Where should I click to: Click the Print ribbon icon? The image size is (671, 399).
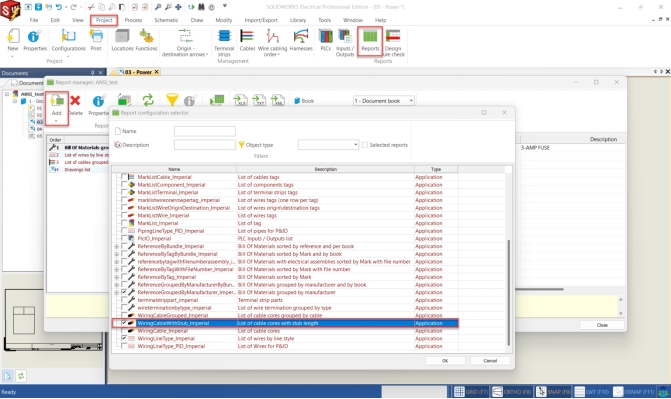pos(96,40)
